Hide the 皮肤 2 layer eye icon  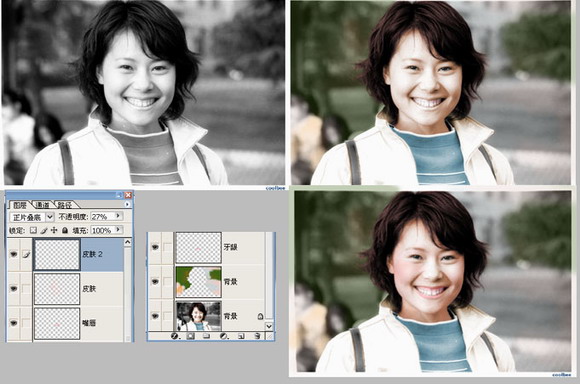[14, 254]
